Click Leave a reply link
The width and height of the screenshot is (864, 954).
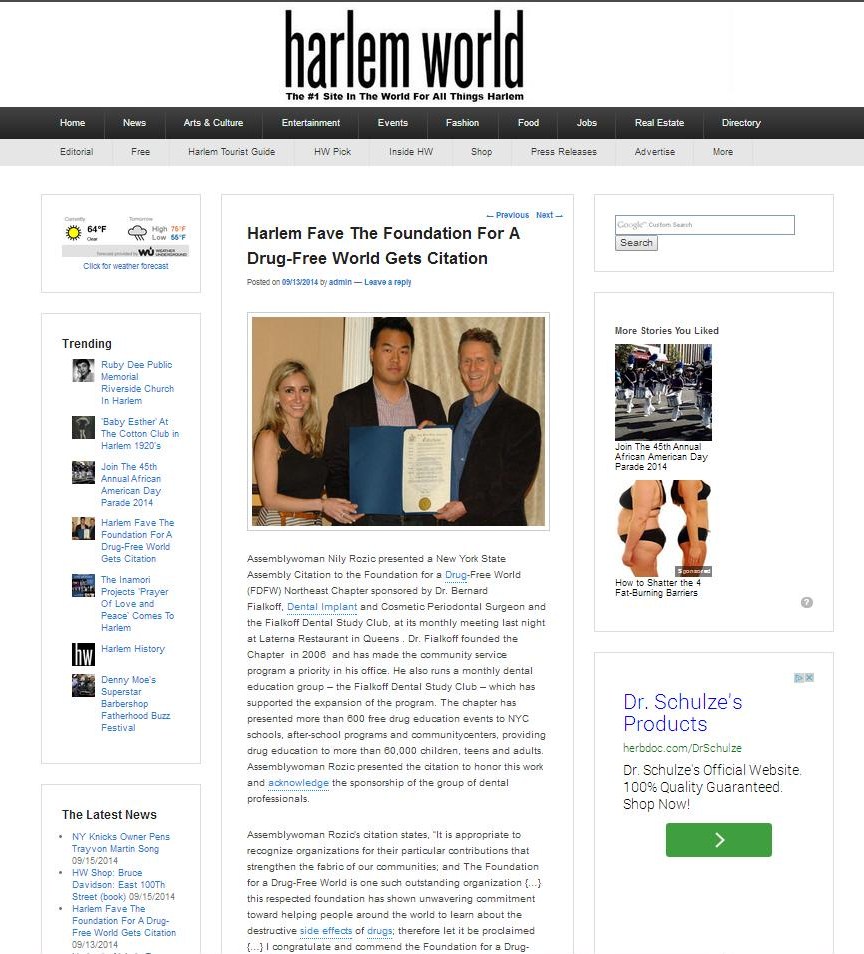click(x=388, y=282)
